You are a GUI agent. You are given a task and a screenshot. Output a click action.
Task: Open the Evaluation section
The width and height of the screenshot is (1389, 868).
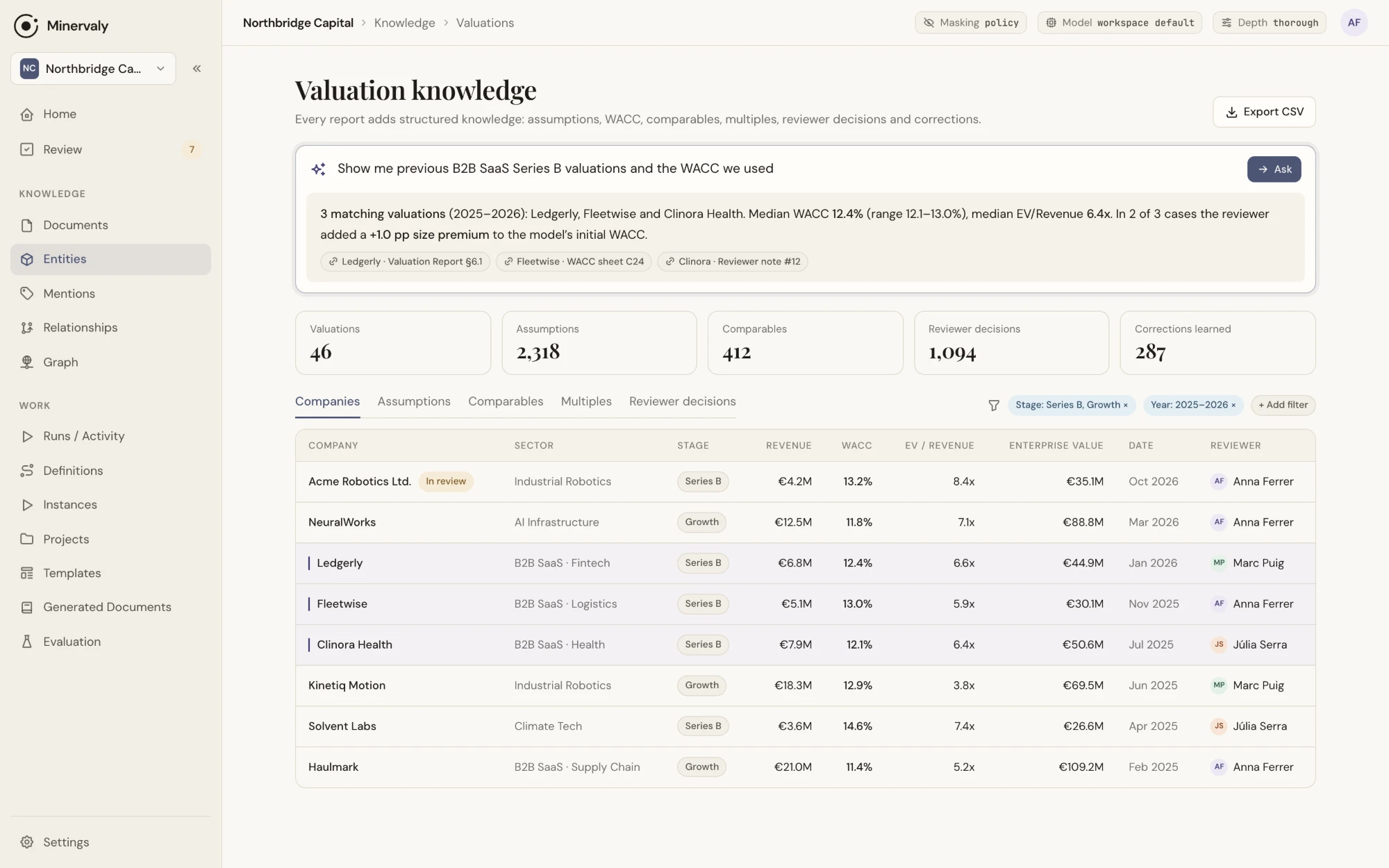110,642
